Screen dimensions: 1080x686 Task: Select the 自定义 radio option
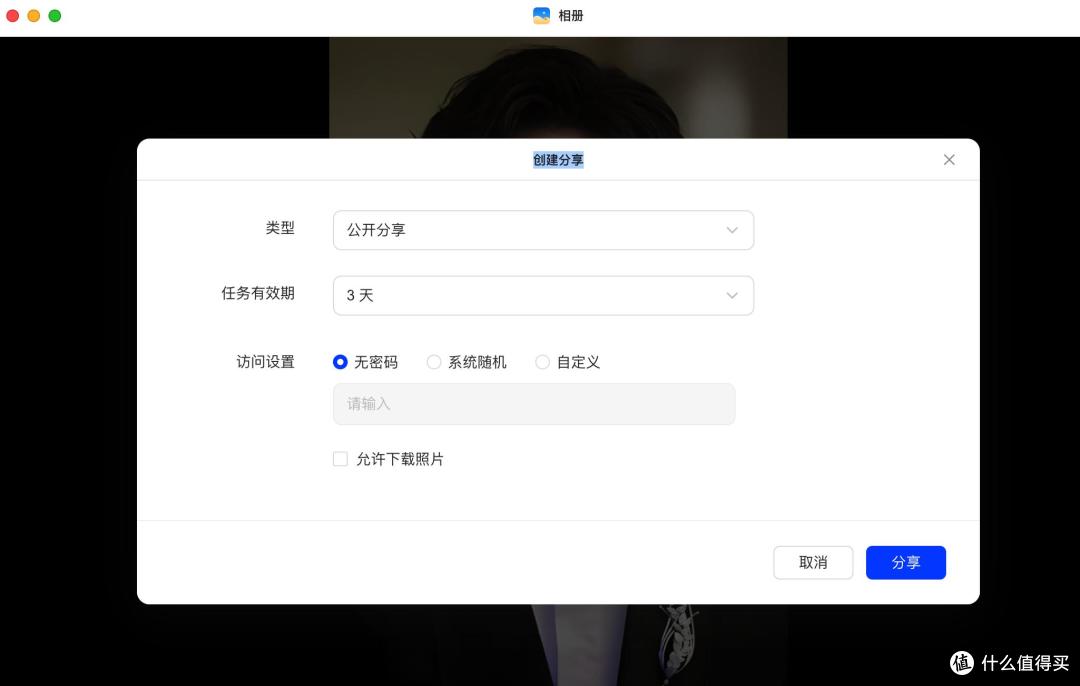542,362
